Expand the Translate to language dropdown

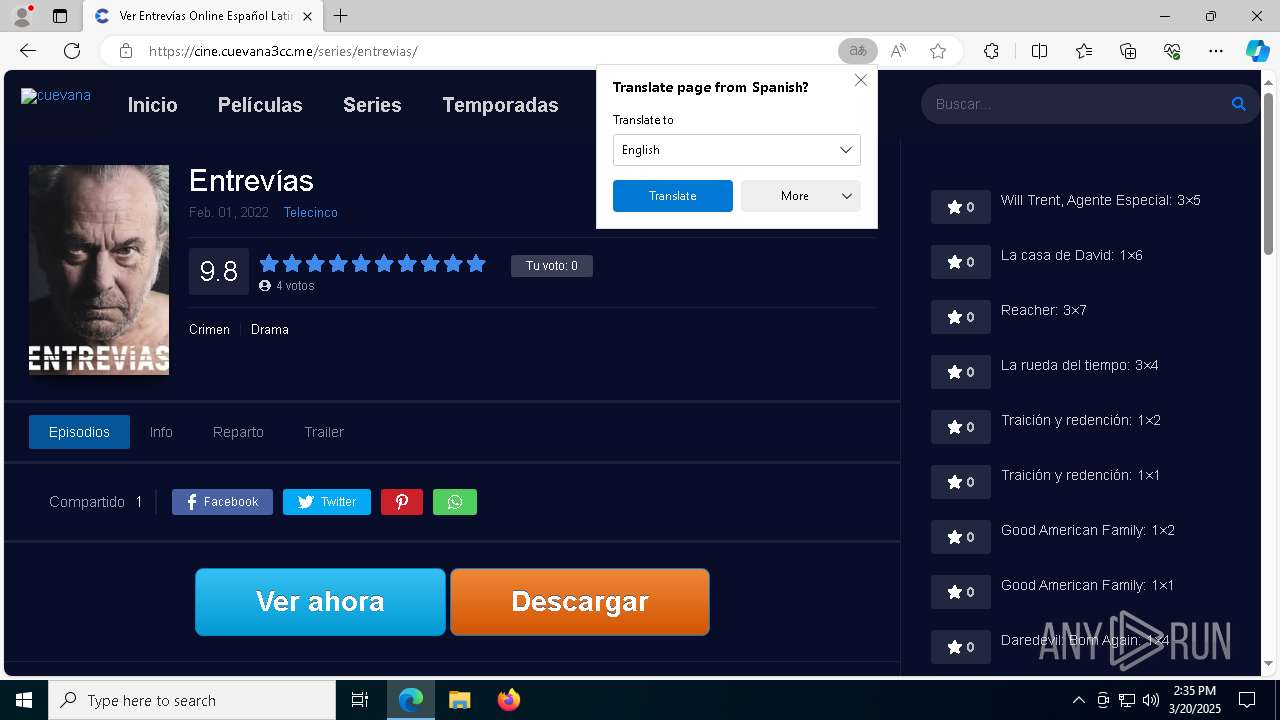click(x=737, y=150)
